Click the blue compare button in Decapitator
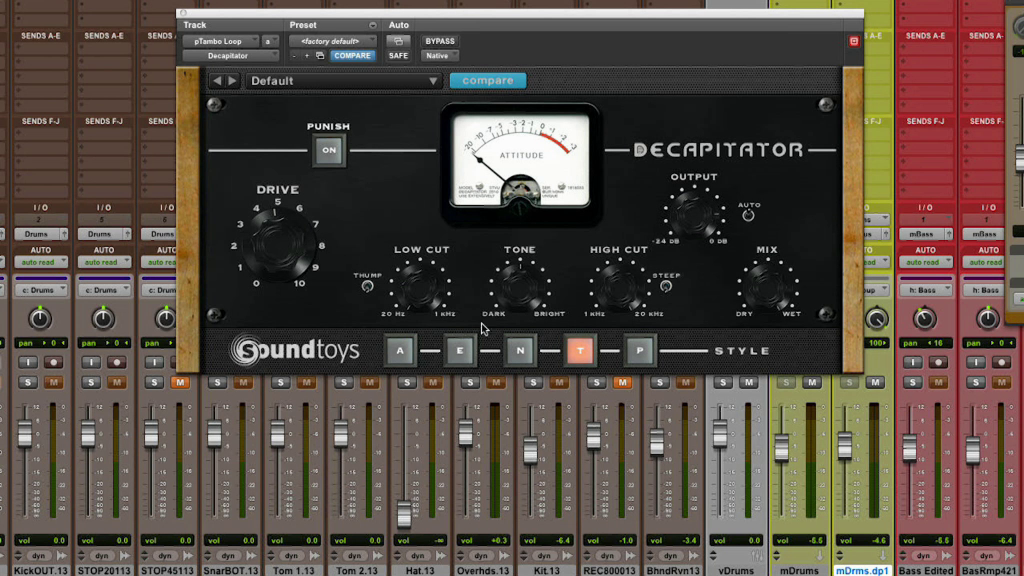This screenshot has width=1024, height=576. coord(488,81)
